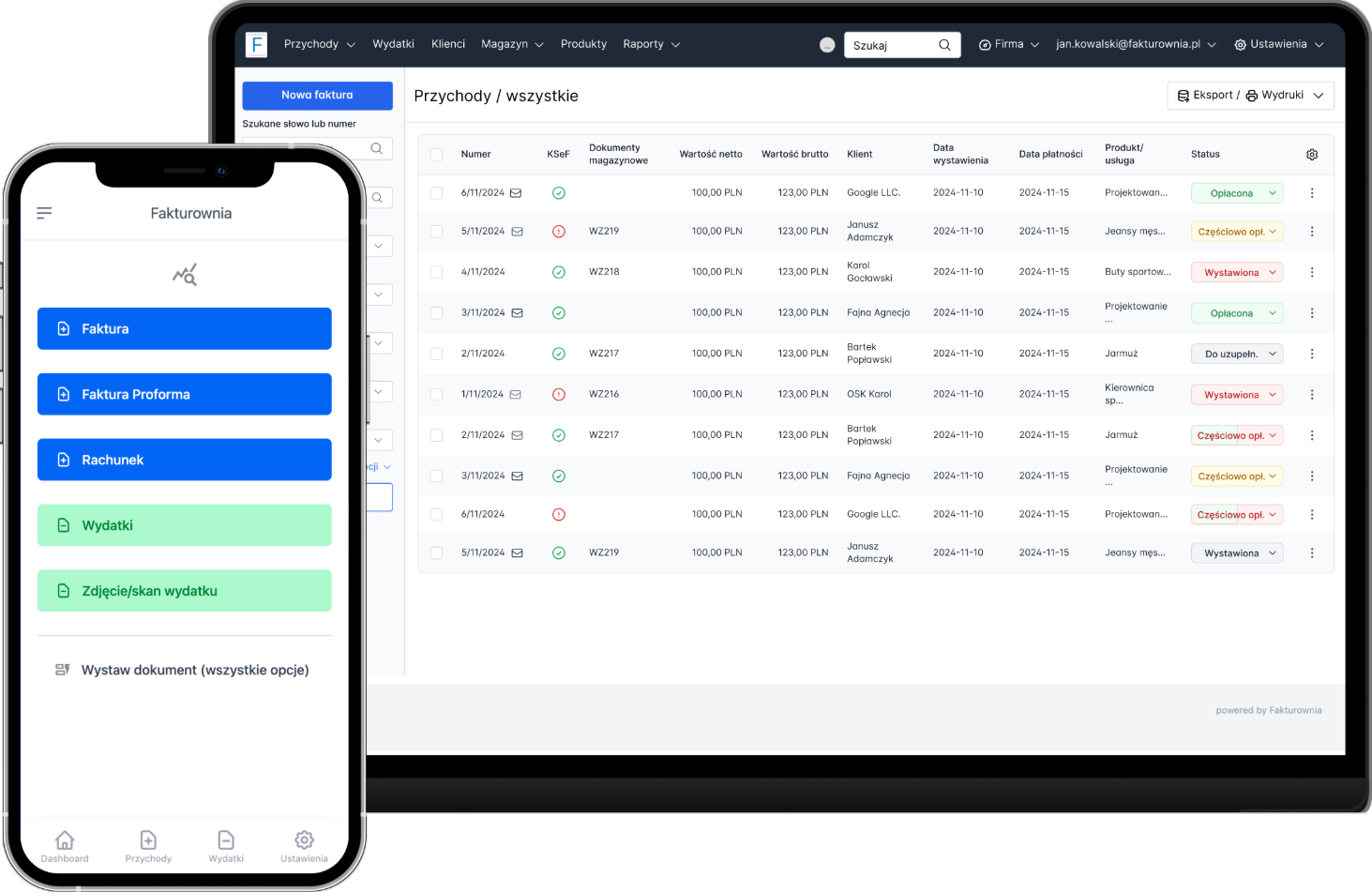Click the Fakturownia F logo icon

pyautogui.click(x=256, y=45)
